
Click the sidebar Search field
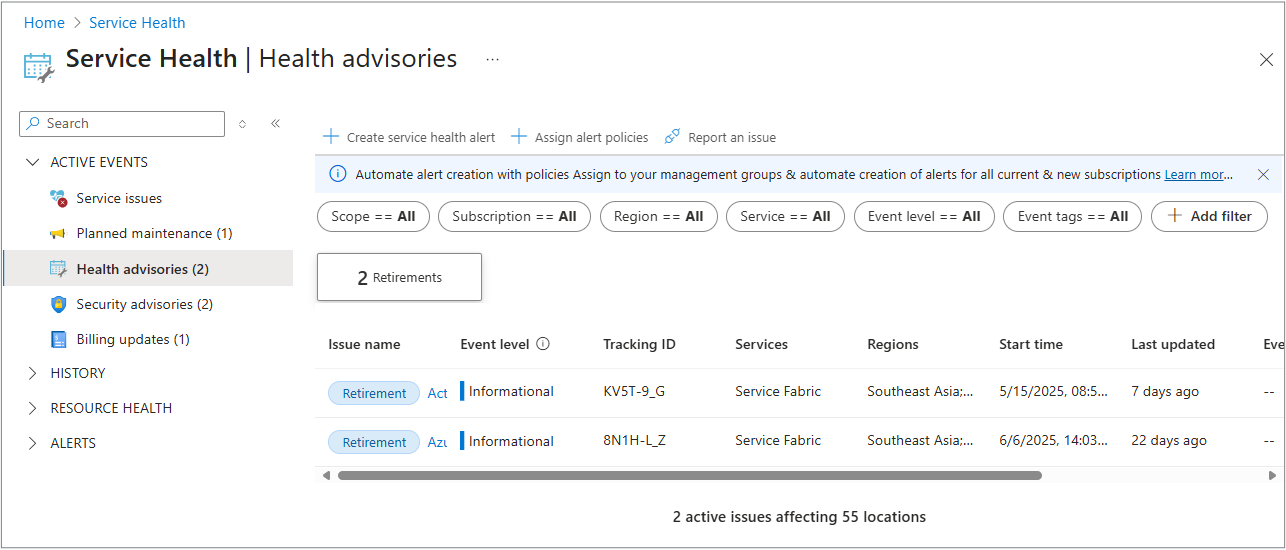coord(132,124)
